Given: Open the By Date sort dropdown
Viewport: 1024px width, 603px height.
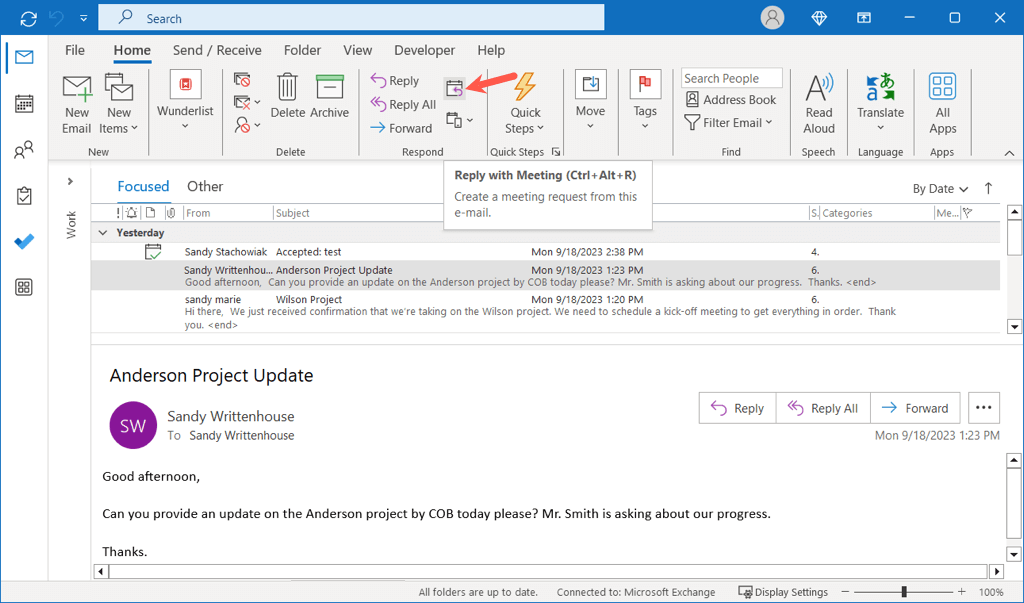Looking at the screenshot, I should (940, 188).
